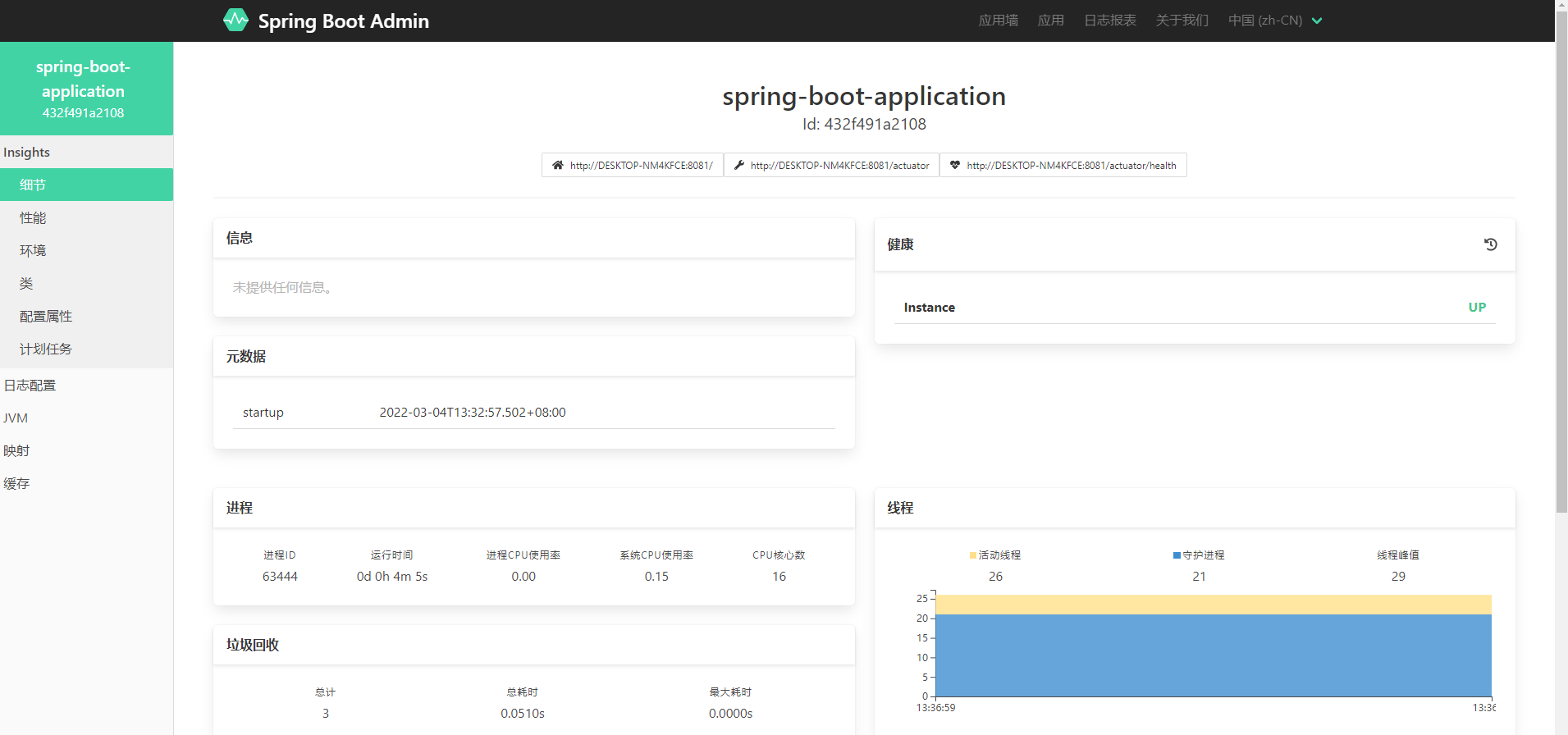Click the yellow 活动线程 legend swatch

click(x=973, y=555)
